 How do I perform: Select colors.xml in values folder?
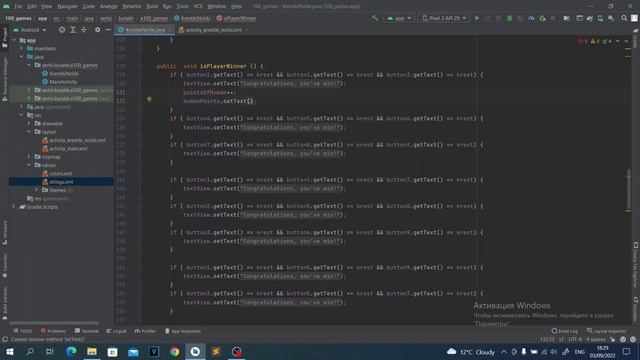[x=57, y=173]
